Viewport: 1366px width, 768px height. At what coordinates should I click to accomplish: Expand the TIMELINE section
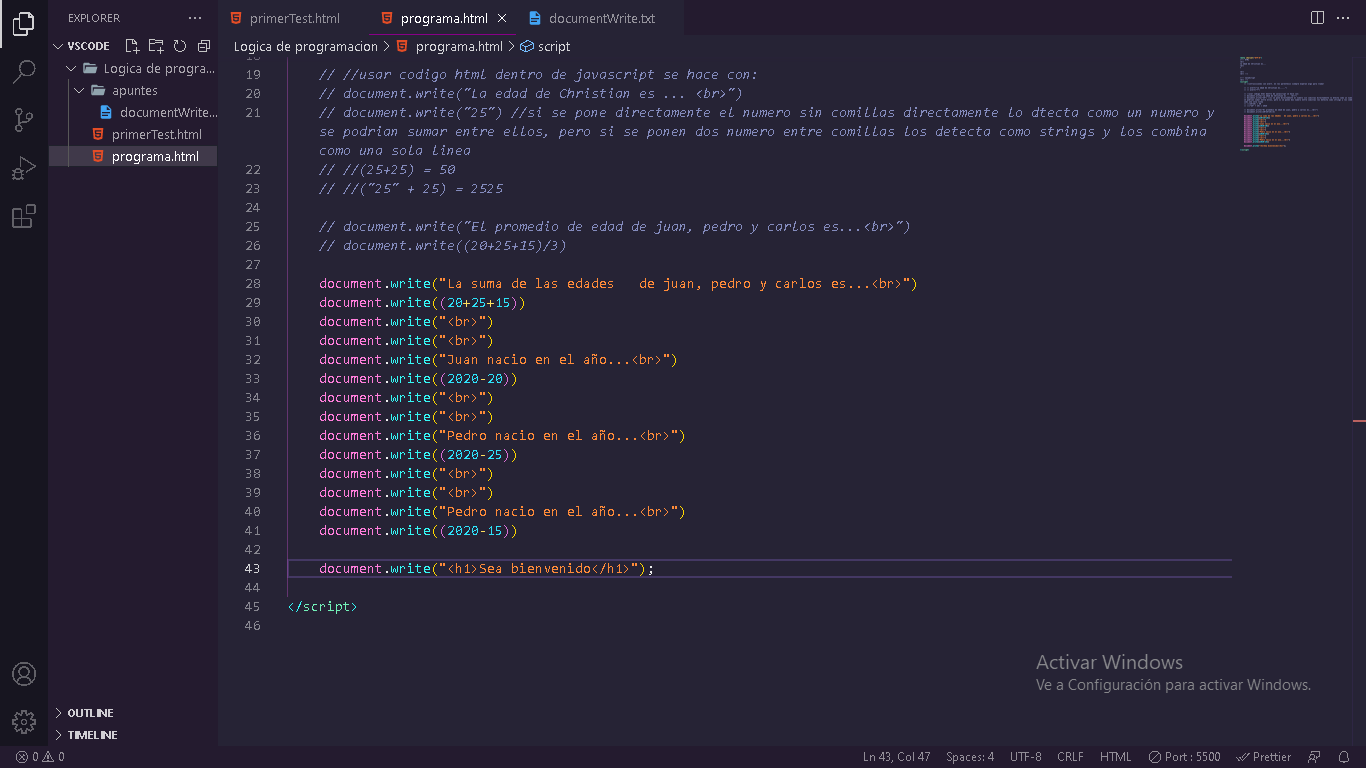click(x=92, y=735)
